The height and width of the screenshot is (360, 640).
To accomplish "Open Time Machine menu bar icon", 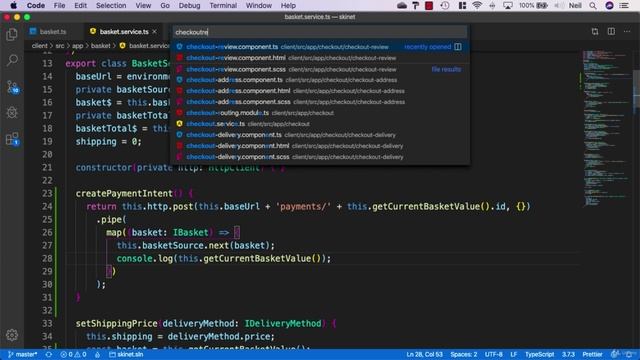I will coord(445,5).
